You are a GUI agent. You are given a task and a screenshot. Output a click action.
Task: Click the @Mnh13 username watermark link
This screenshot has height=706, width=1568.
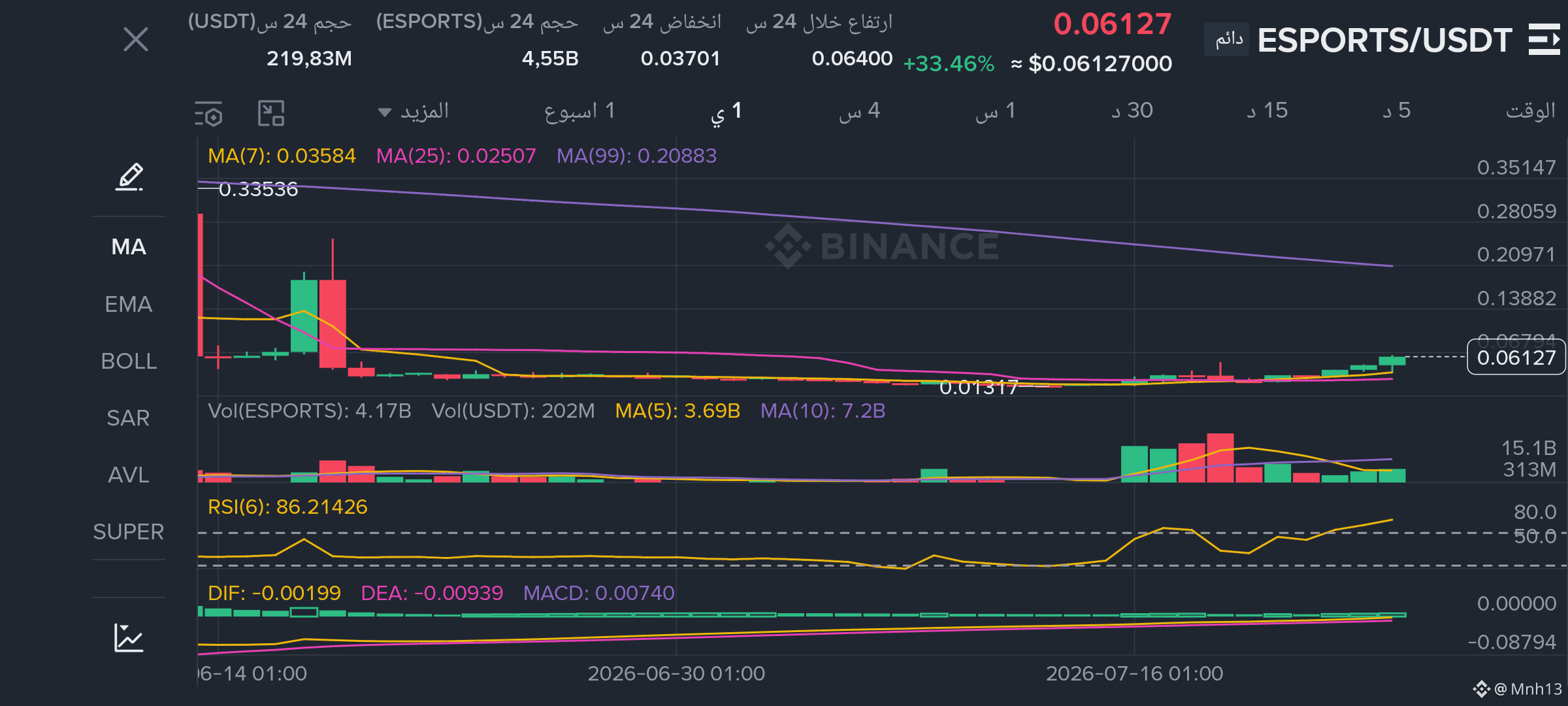pos(1518,689)
